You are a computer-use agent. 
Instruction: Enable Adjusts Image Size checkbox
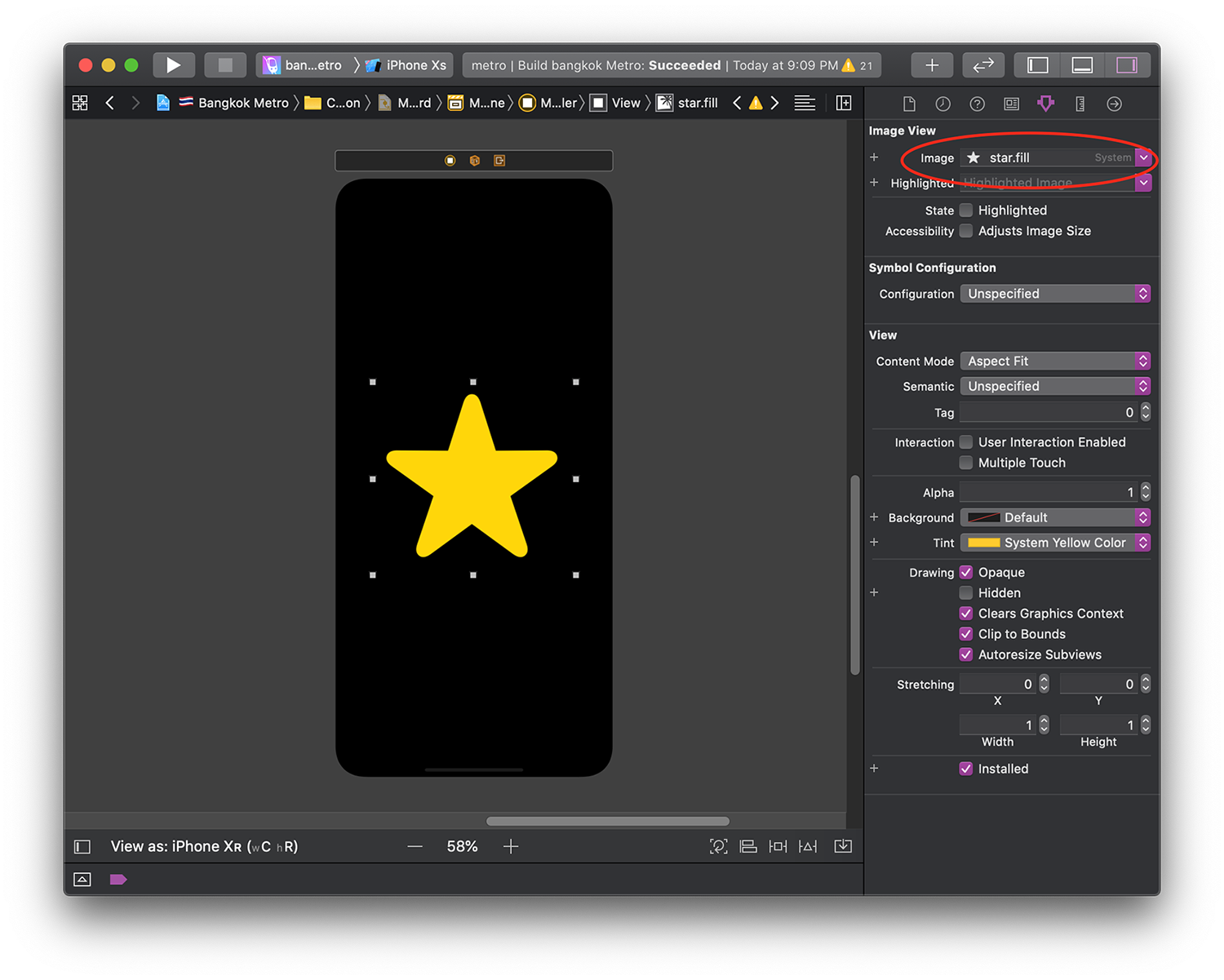(966, 231)
